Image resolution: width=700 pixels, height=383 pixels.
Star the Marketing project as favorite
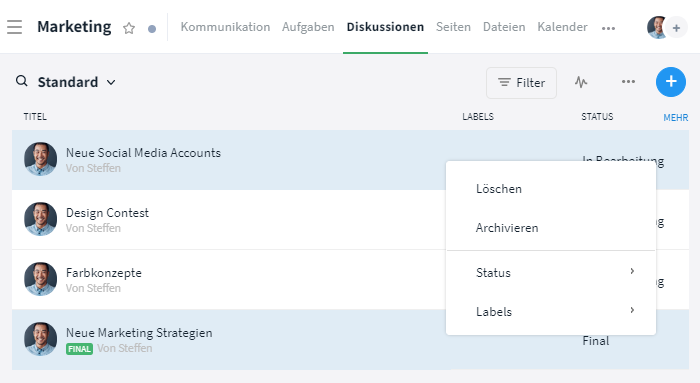129,29
